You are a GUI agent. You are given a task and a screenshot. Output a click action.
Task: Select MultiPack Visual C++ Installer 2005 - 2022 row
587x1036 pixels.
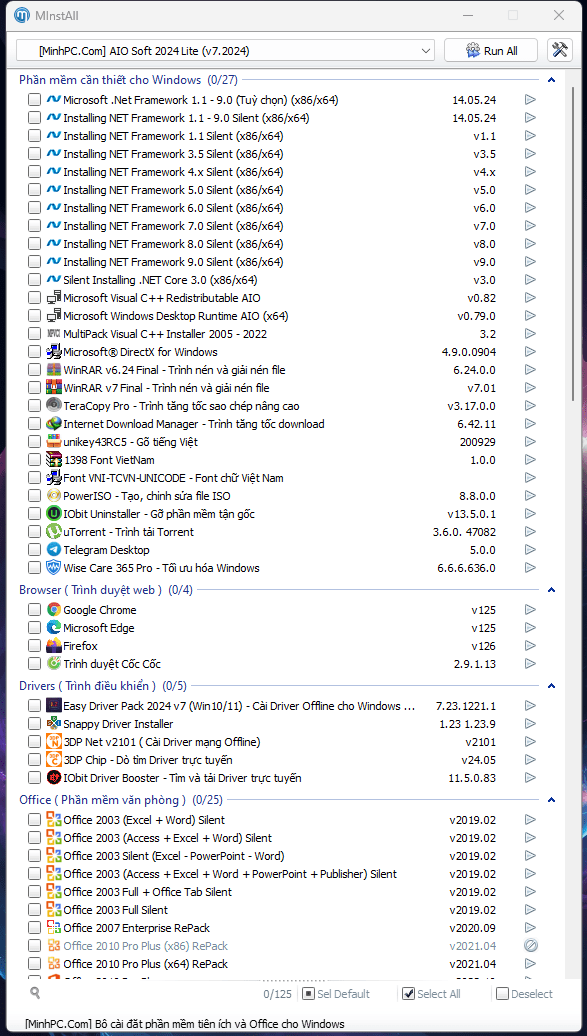283,334
